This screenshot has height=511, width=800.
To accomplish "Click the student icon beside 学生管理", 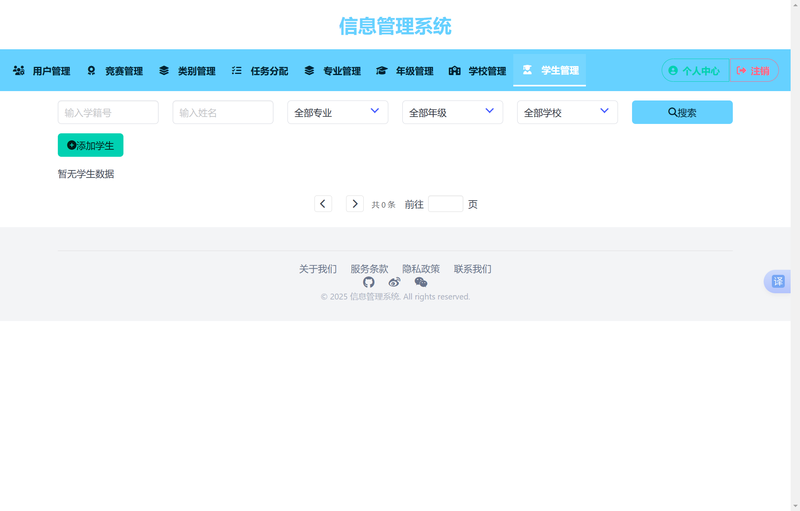I will (528, 70).
